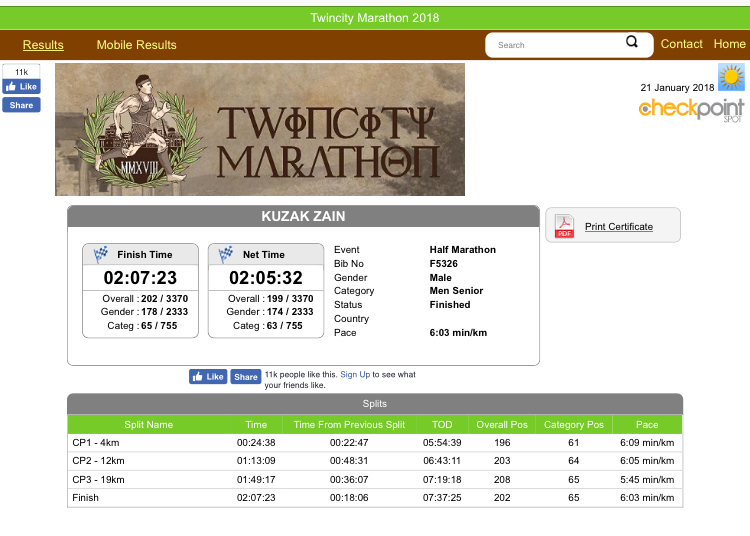Image resolution: width=750 pixels, height=536 pixels.
Task: Select the CP2 - 12km split row
Action: tap(375, 461)
